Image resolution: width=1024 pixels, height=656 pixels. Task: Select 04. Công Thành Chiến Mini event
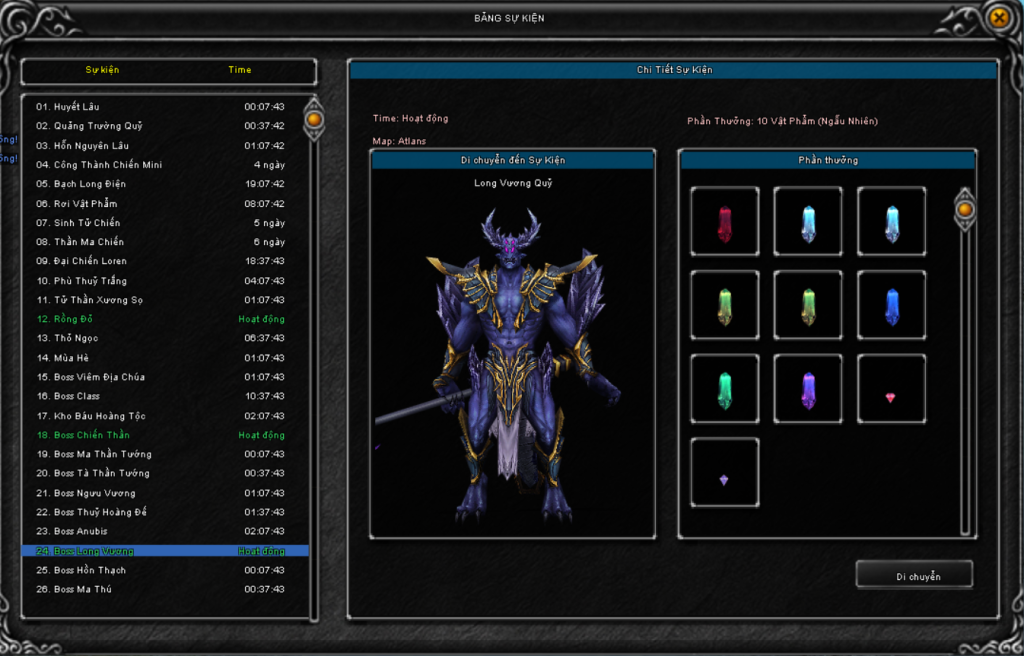[99, 165]
